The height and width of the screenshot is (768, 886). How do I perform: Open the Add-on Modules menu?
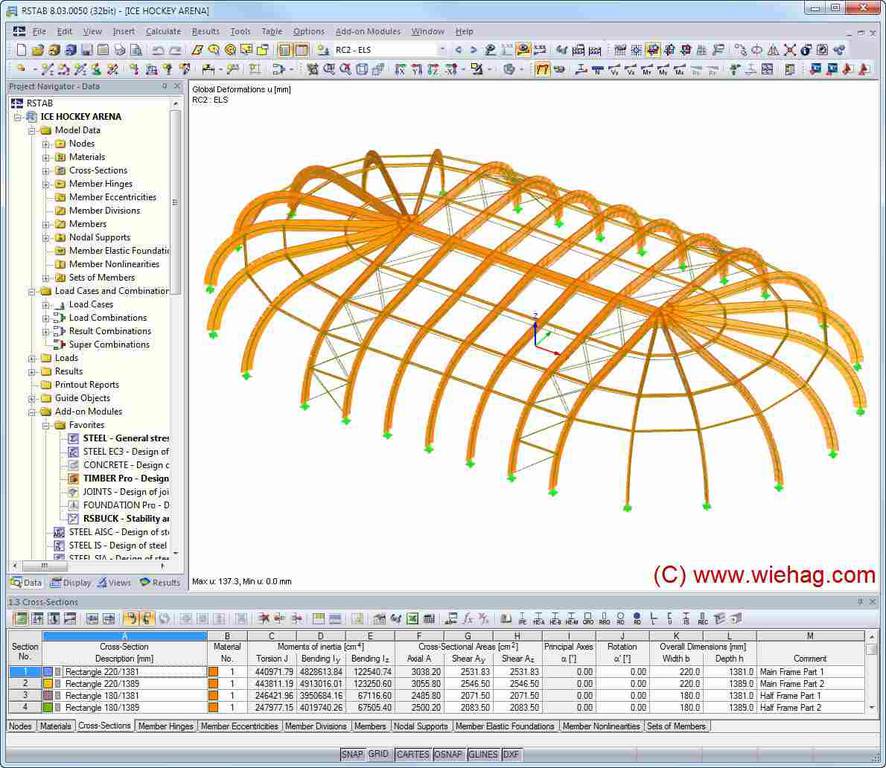[368, 31]
